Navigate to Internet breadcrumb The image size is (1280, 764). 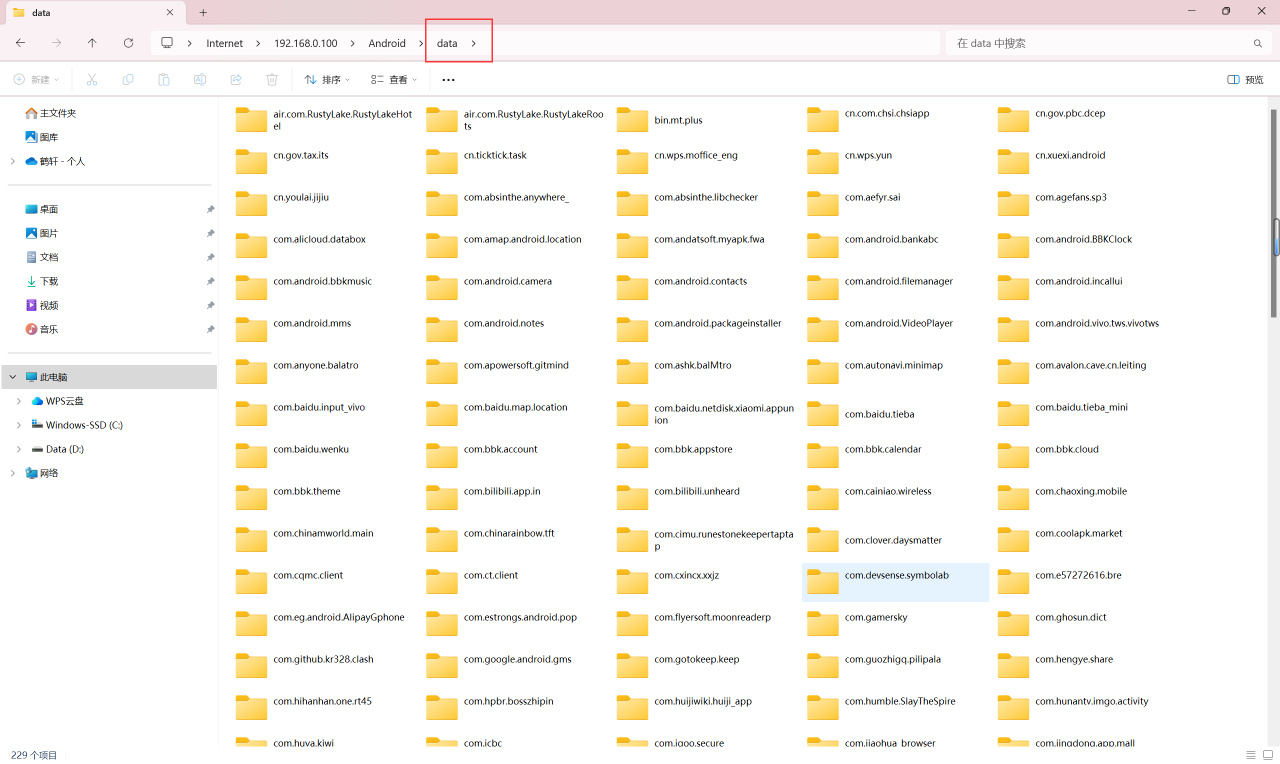[x=224, y=43]
